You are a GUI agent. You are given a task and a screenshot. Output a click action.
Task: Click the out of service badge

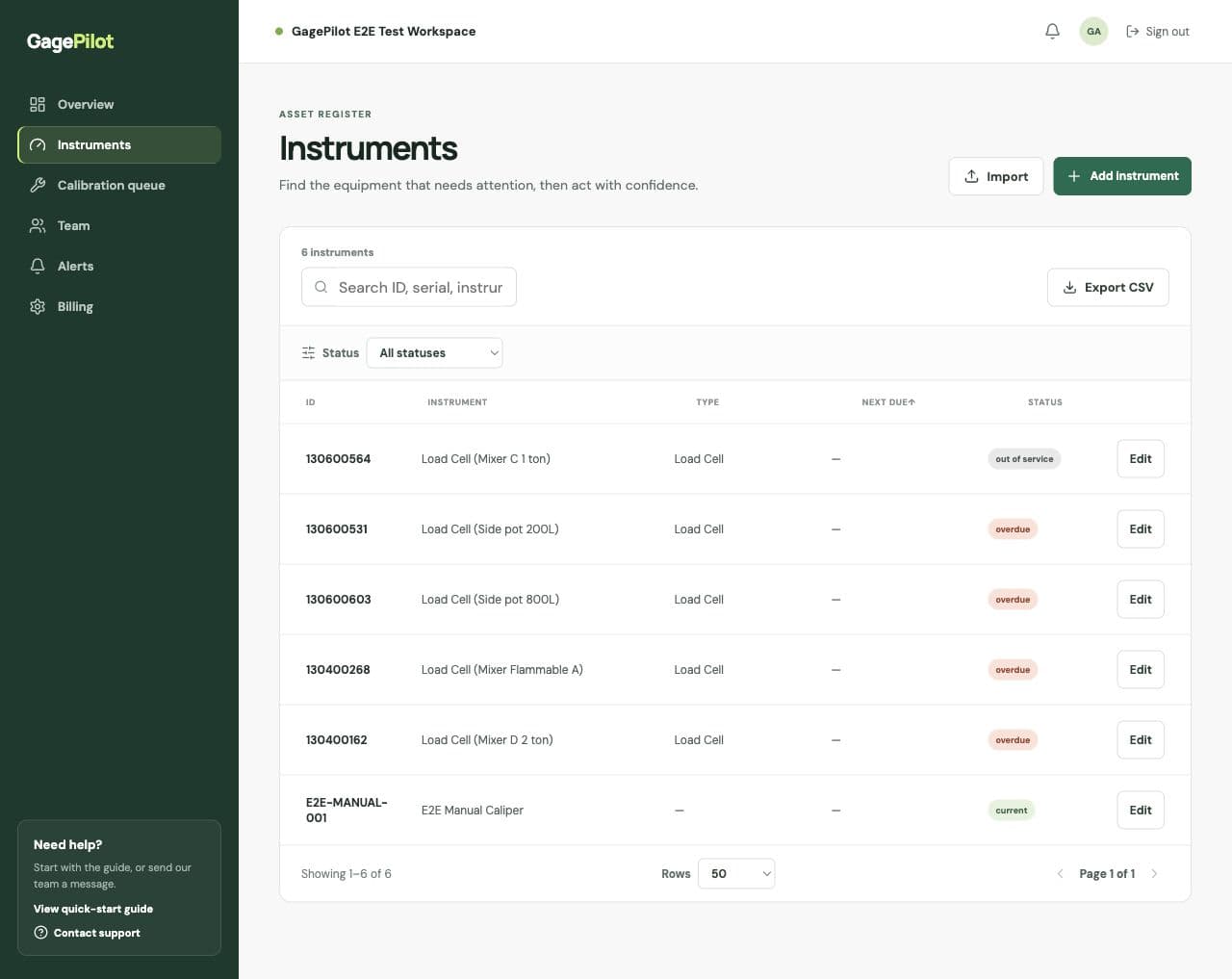pyautogui.click(x=1024, y=458)
